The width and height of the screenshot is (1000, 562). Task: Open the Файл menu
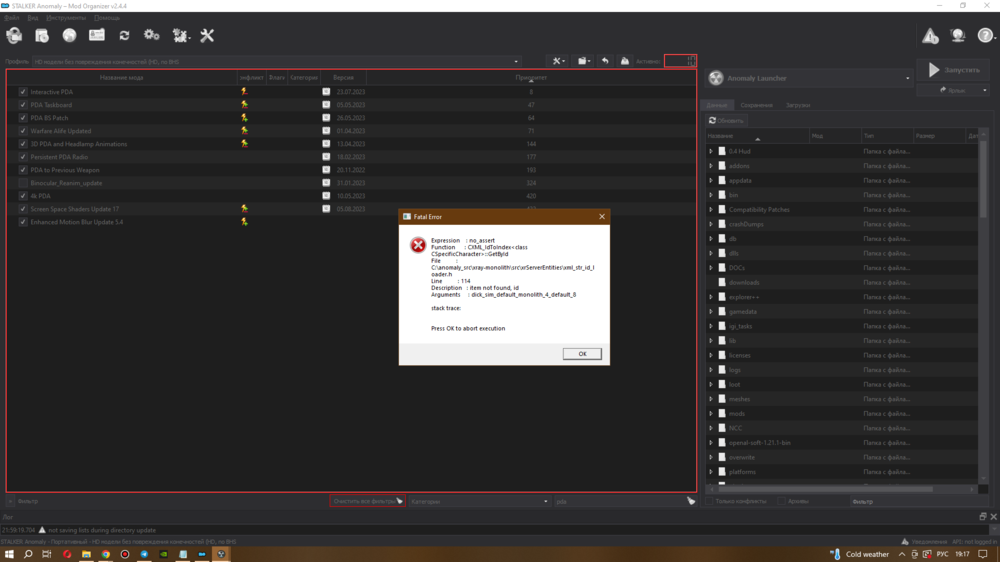click(11, 18)
